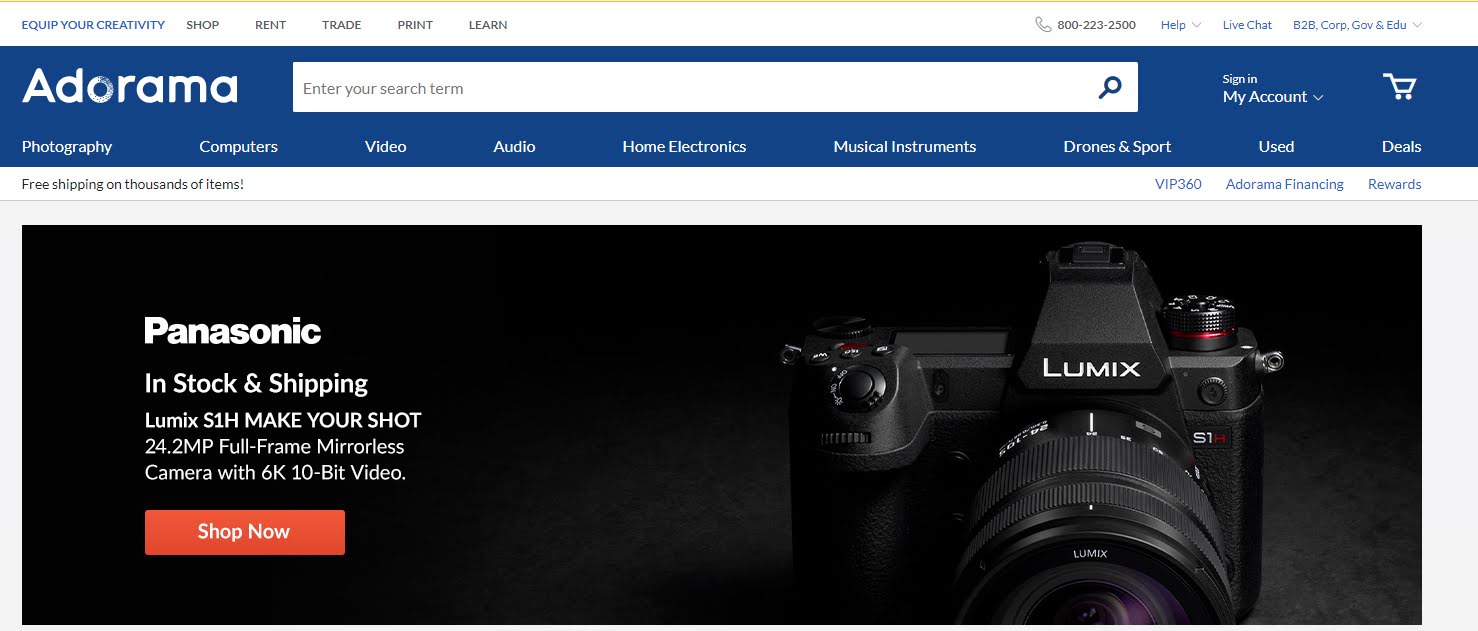Open Adorama Financing link
Viewport: 1478px width, 631px height.
(x=1285, y=184)
